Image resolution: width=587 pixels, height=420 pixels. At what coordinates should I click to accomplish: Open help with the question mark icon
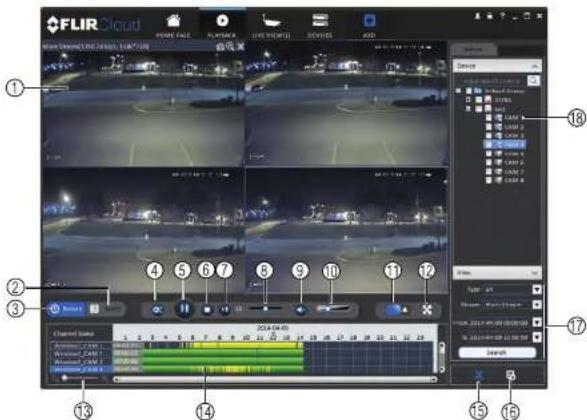tap(502, 16)
